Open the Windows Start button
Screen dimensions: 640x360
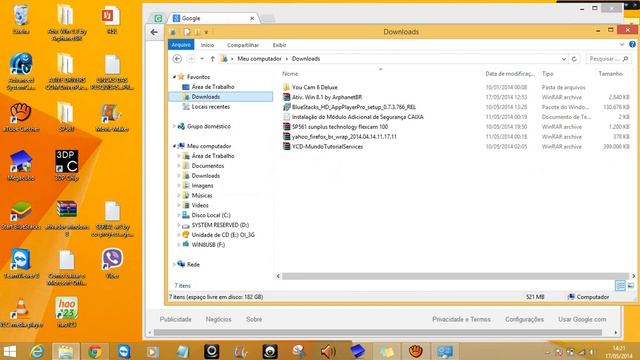pyautogui.click(x=9, y=352)
